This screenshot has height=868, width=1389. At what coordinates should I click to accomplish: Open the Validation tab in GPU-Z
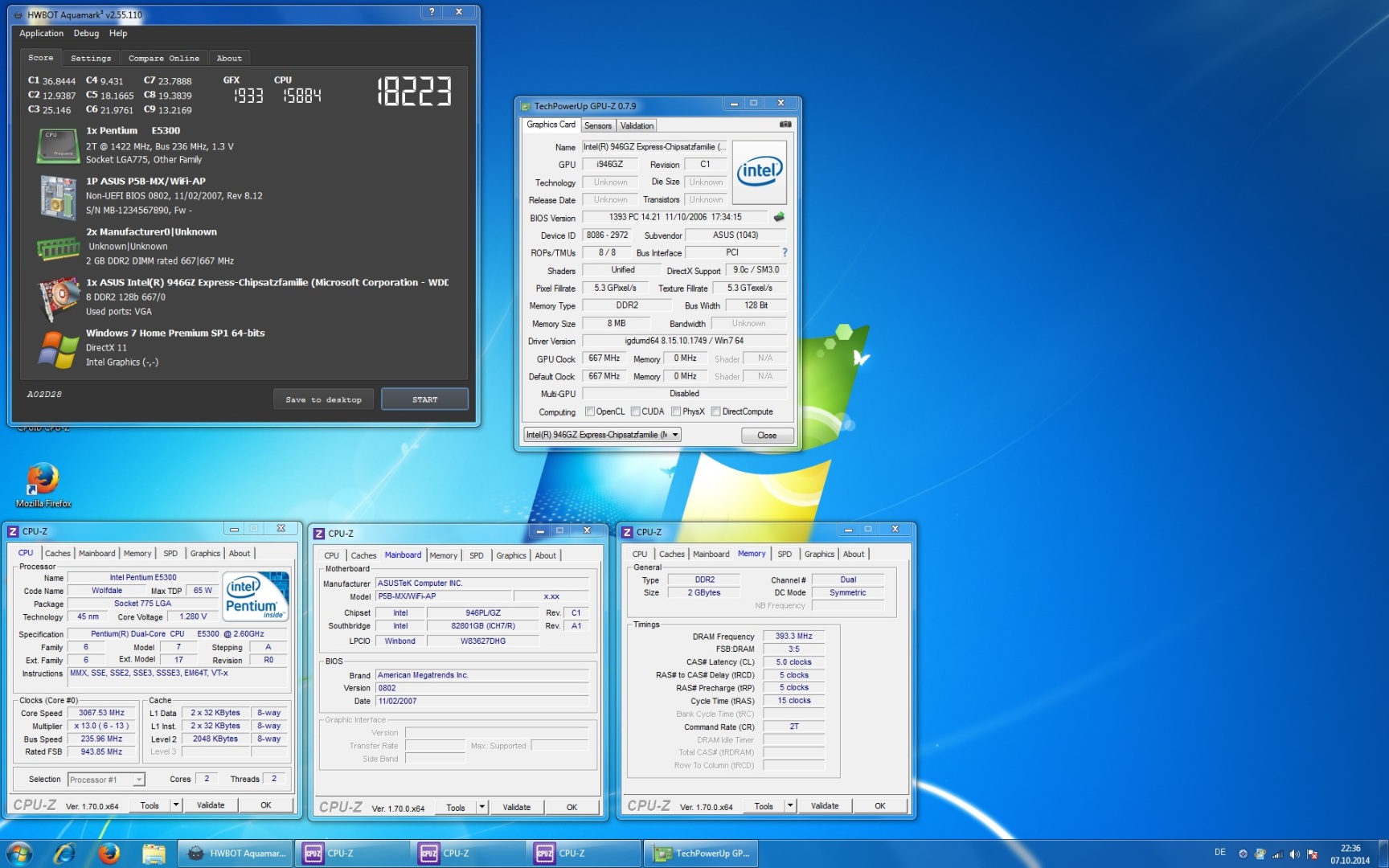tap(637, 125)
